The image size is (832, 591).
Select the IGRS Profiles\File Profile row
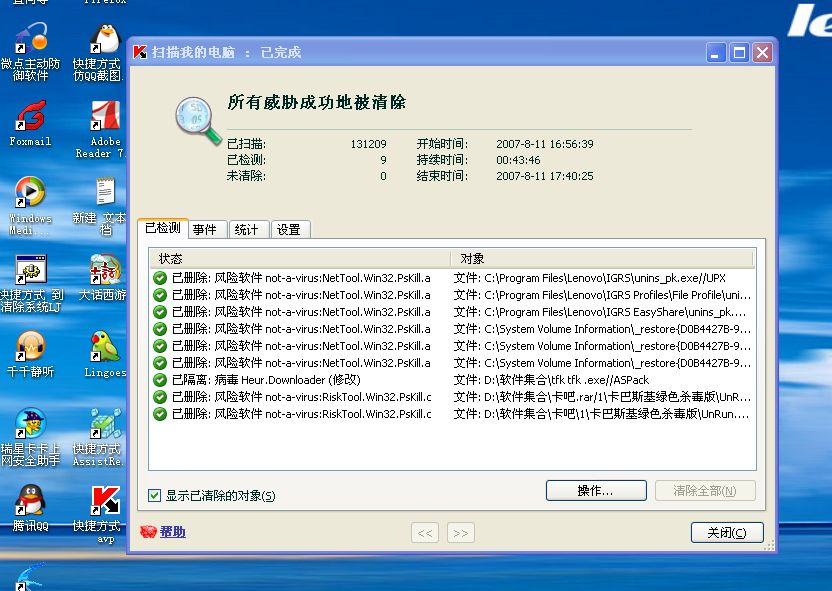tap(452, 295)
